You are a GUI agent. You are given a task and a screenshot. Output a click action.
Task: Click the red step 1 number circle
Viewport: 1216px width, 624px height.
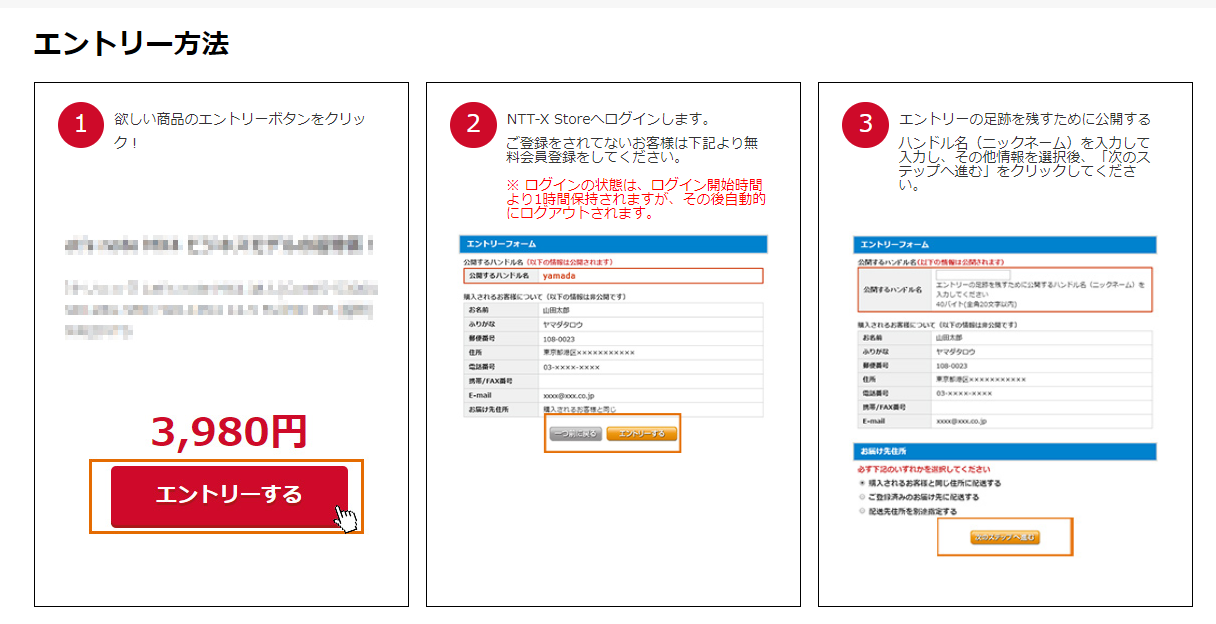click(x=82, y=125)
